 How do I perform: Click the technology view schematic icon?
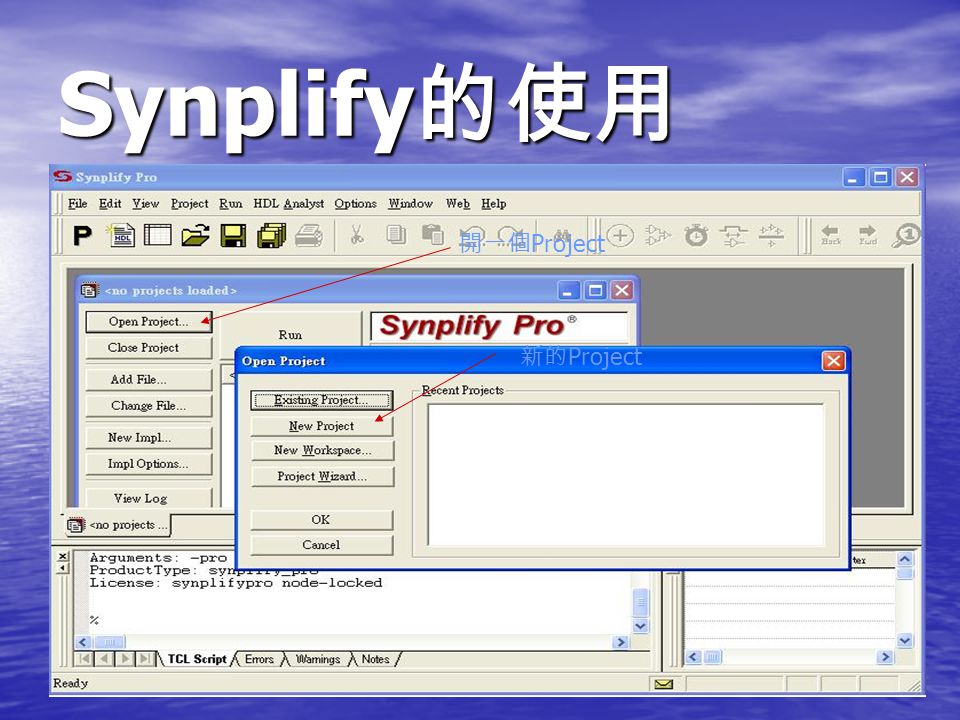733,235
